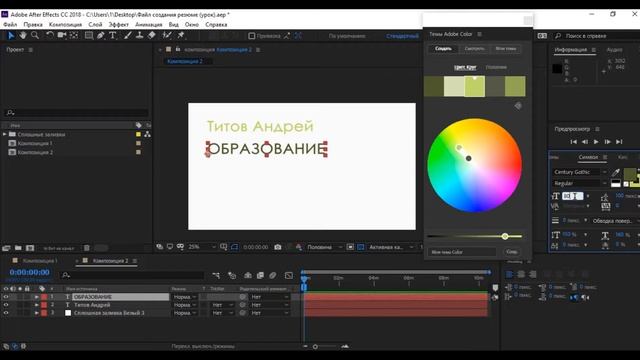
Task: Switch to the Аудио panel tab
Action: click(614, 50)
